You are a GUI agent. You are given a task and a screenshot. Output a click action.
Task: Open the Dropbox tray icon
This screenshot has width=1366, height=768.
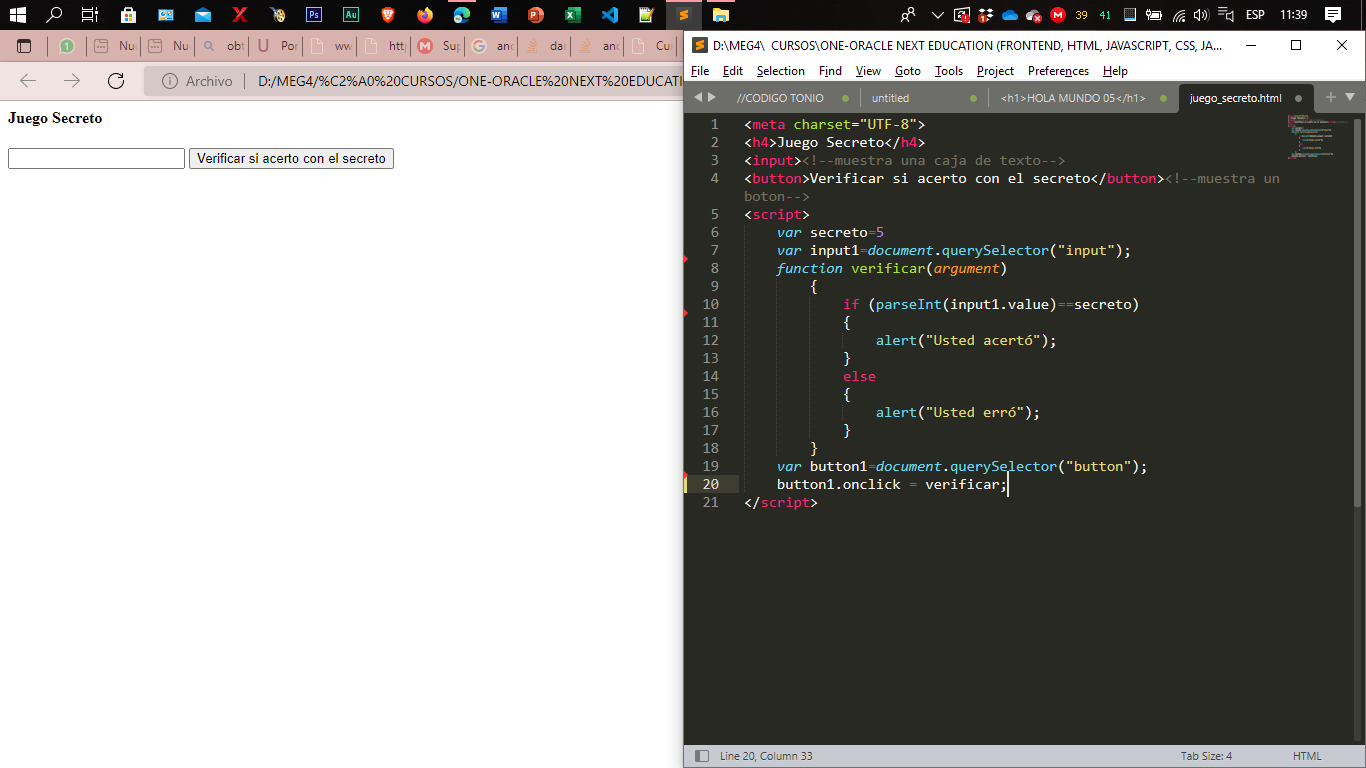pyautogui.click(x=986, y=15)
